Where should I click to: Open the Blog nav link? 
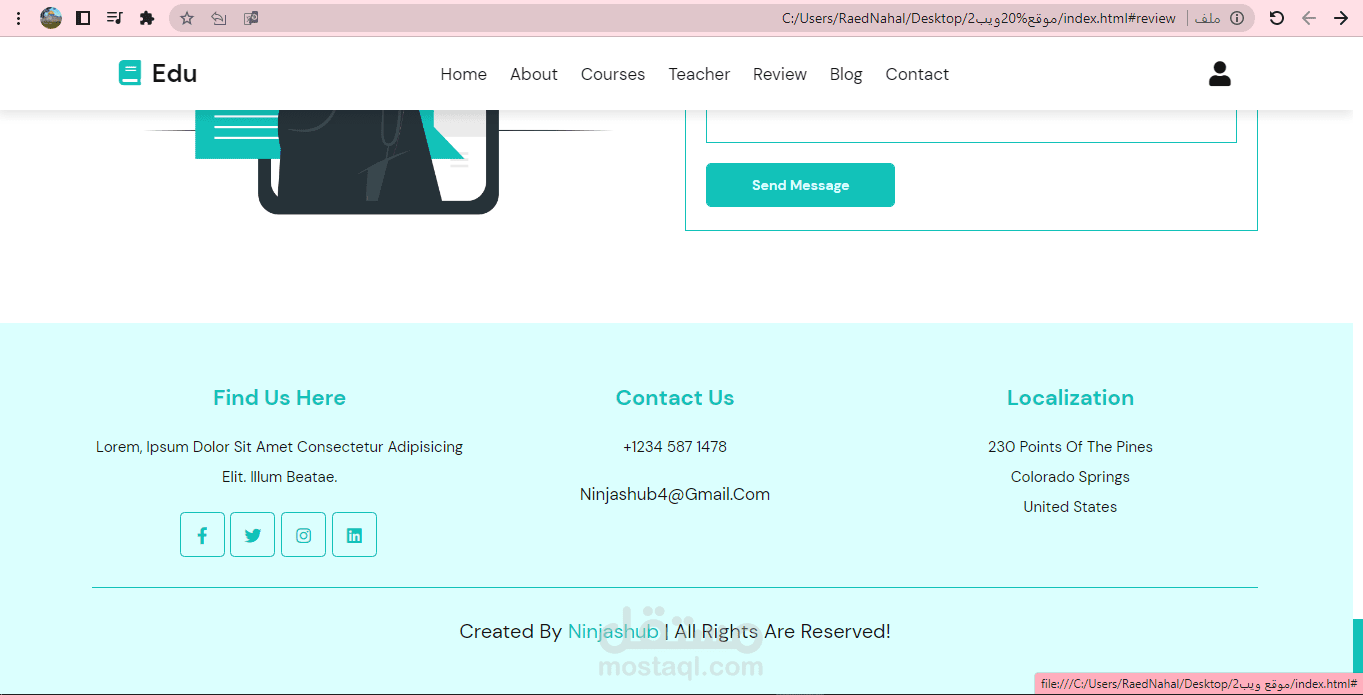846,74
